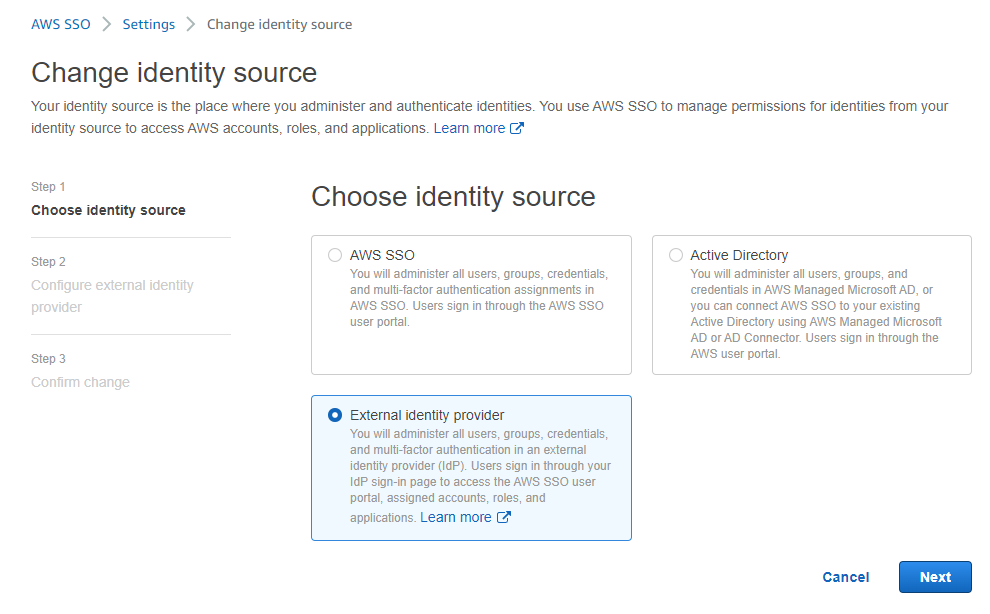Go to Step 1 Choose identity source
Image resolution: width=990 pixels, height=614 pixels.
(x=108, y=210)
